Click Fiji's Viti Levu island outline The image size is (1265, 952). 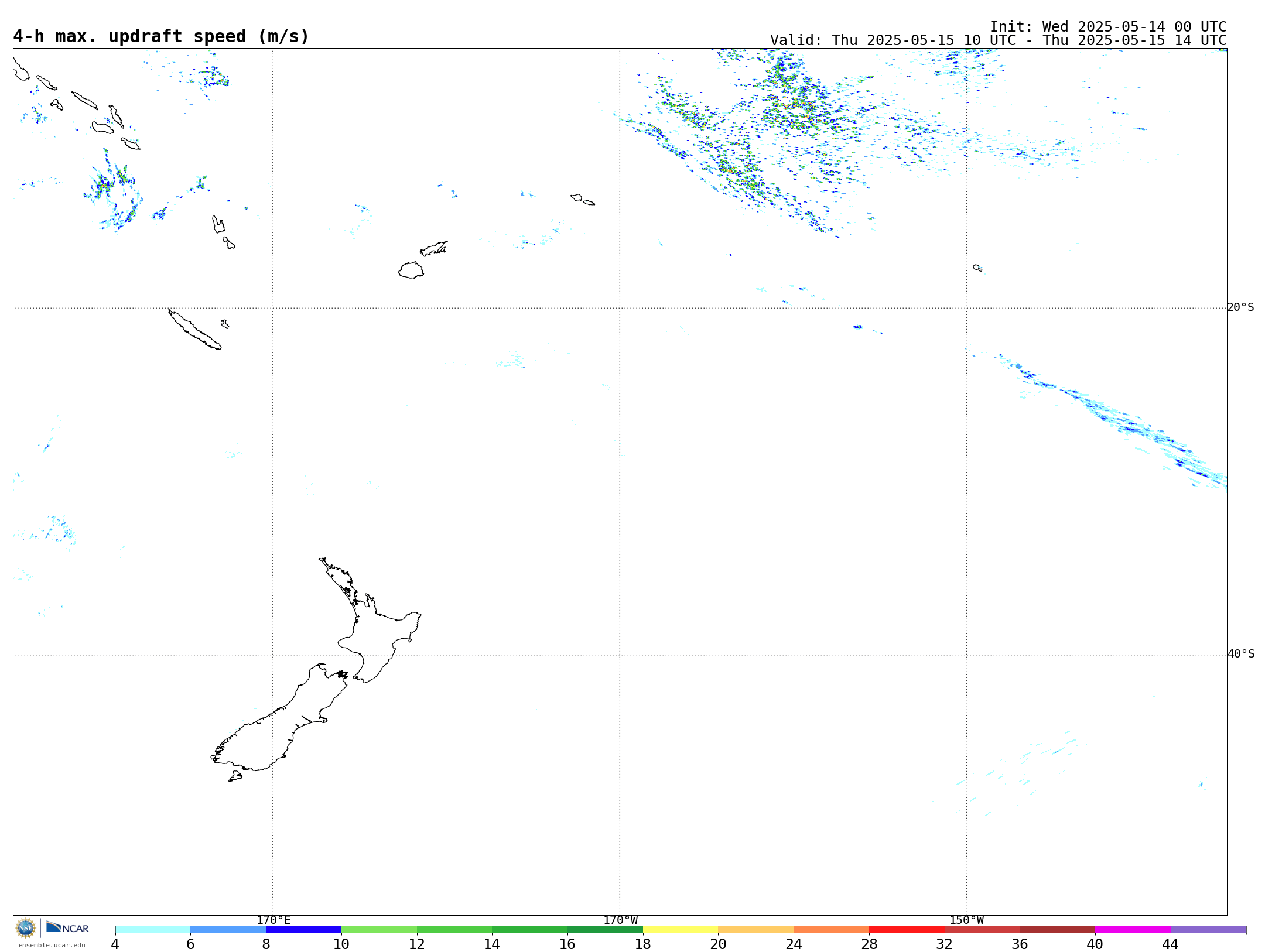pyautogui.click(x=411, y=270)
